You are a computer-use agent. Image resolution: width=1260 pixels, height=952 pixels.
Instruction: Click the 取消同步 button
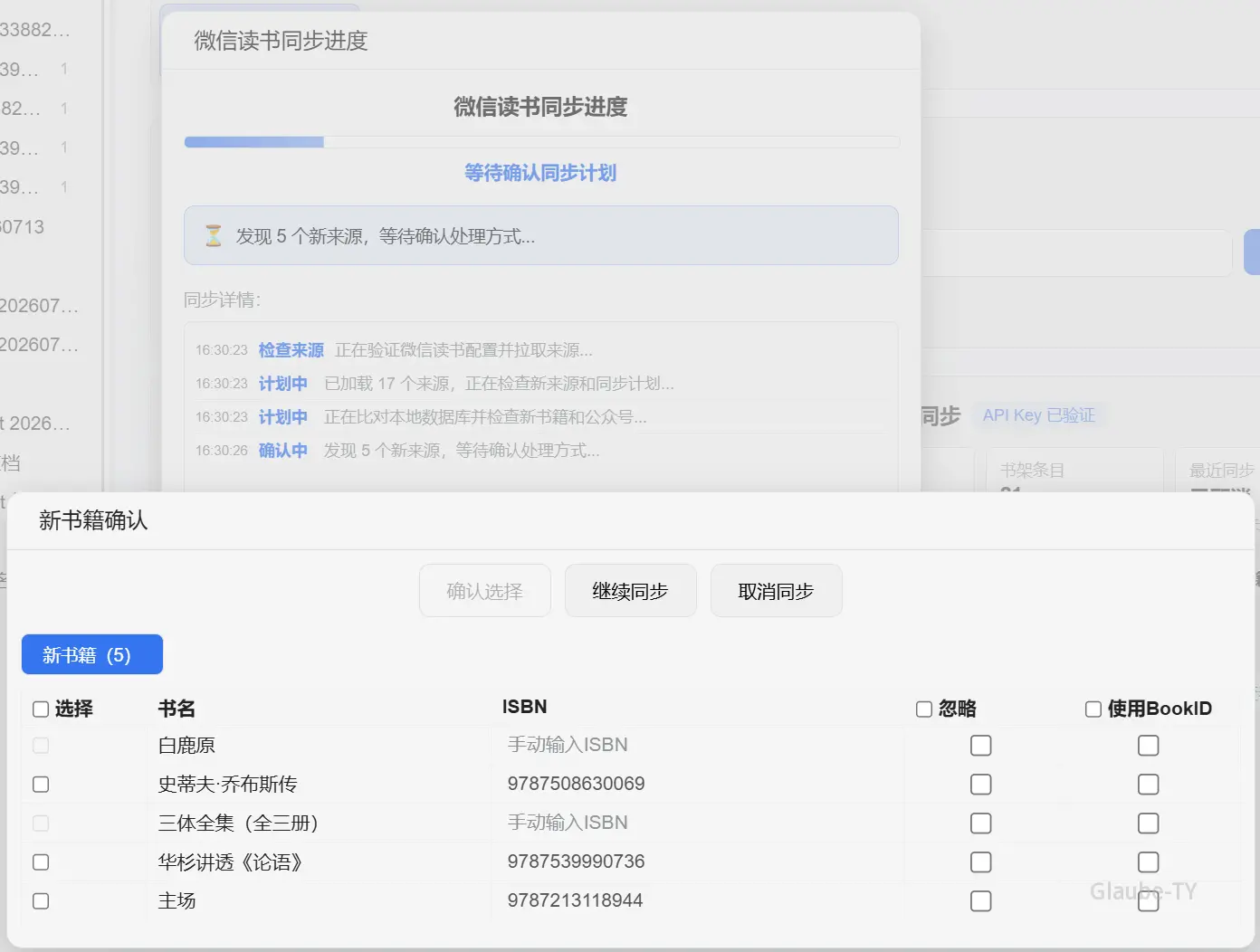[x=777, y=591]
